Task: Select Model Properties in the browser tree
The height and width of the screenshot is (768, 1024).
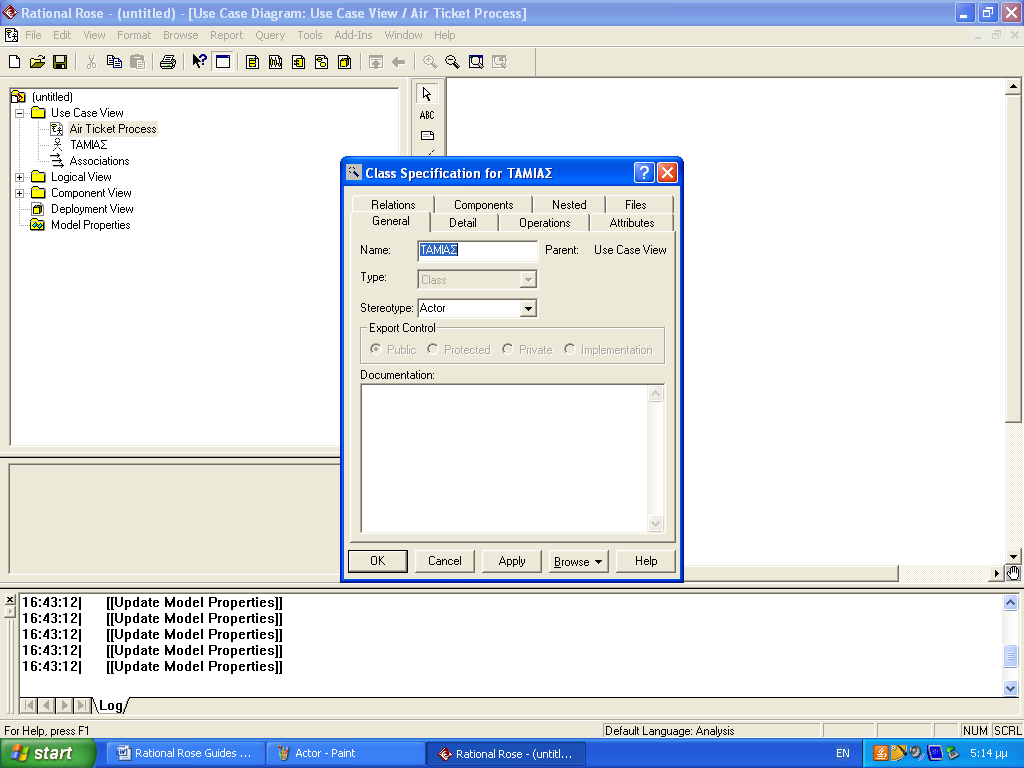Action: click(x=91, y=225)
